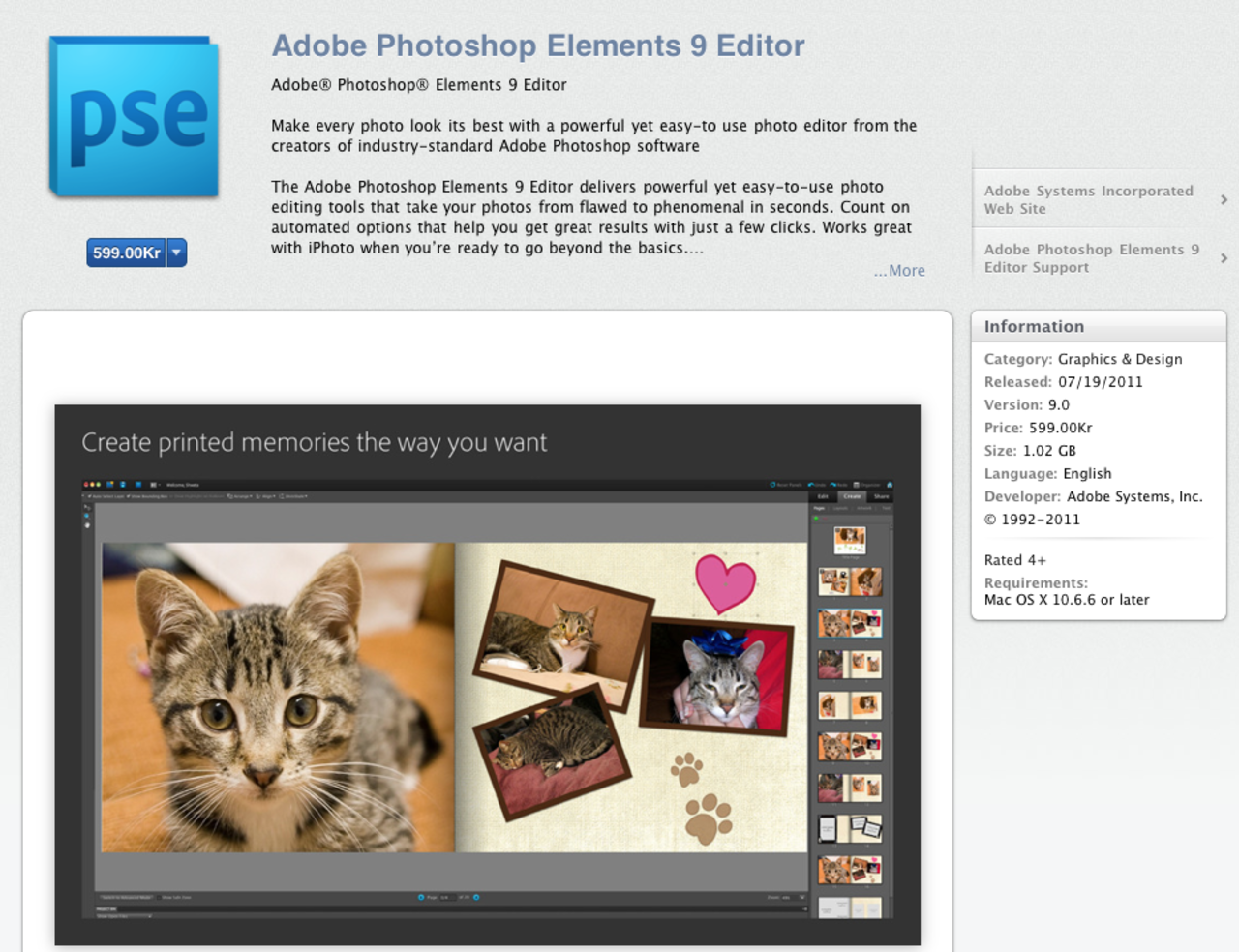Open the Align dropdown
This screenshot has height=952, width=1239.
(264, 495)
